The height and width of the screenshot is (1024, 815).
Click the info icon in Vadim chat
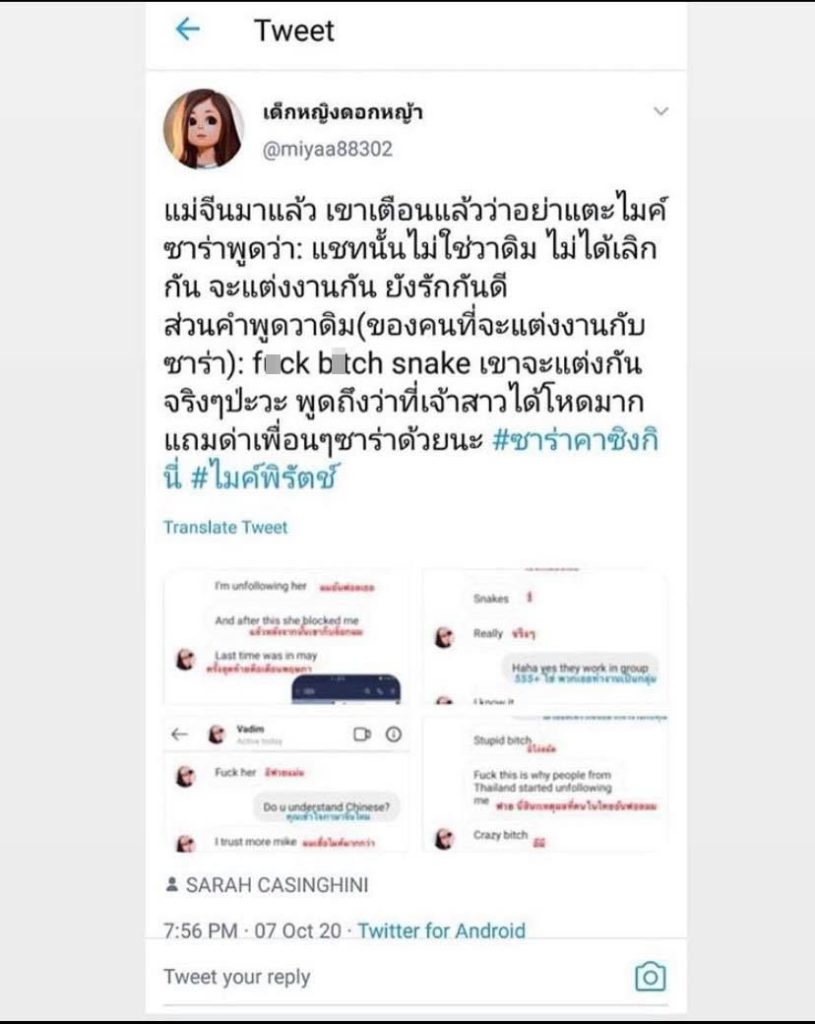point(393,734)
